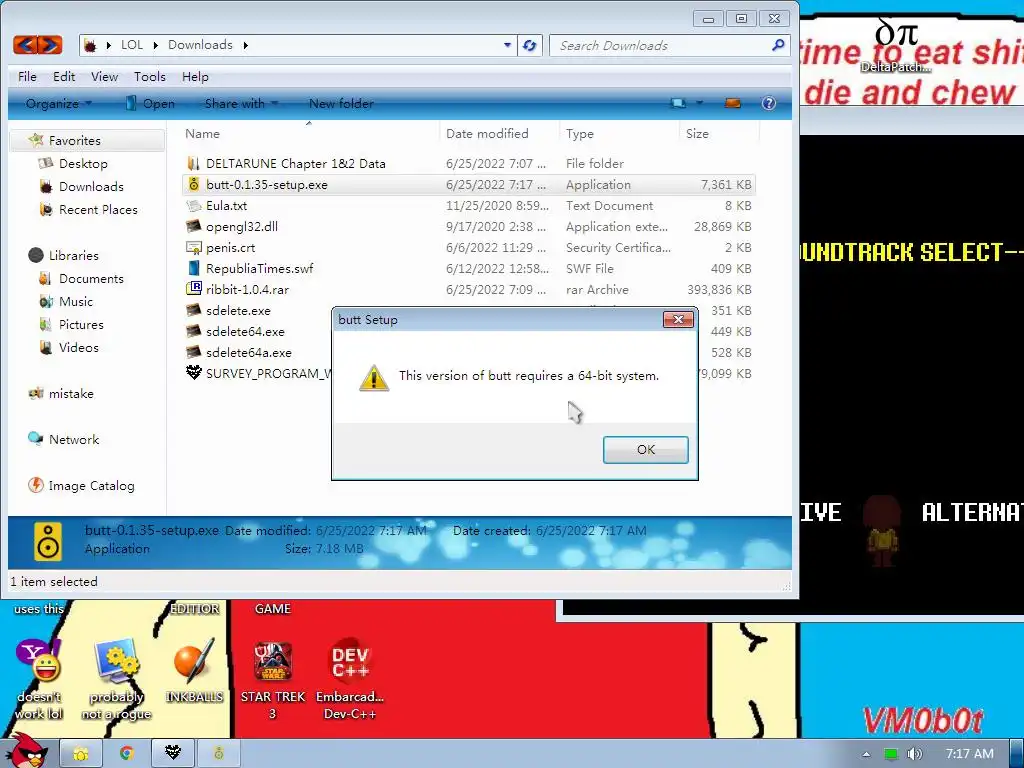Click the volume speaker tray icon

[914, 754]
